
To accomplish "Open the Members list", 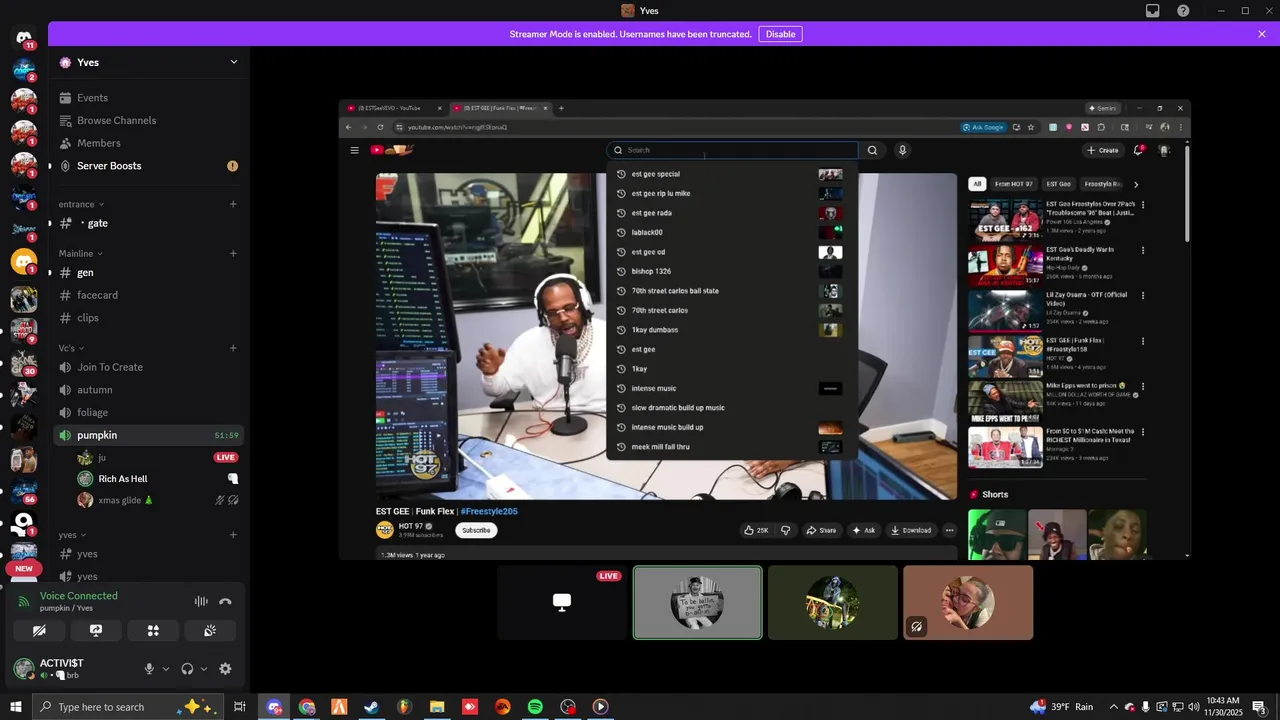I will (x=148, y=143).
